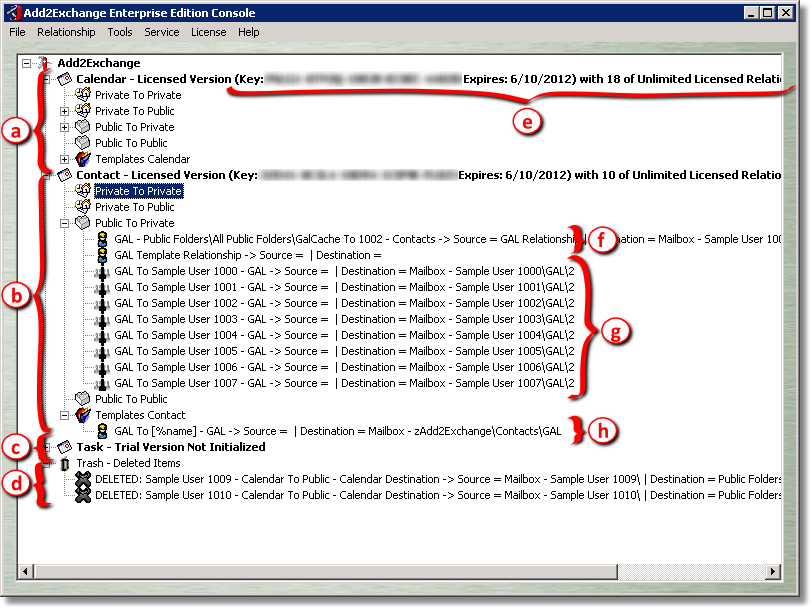812x609 pixels.
Task: Click Contact Public To Private folder icon
Action: pos(83,223)
